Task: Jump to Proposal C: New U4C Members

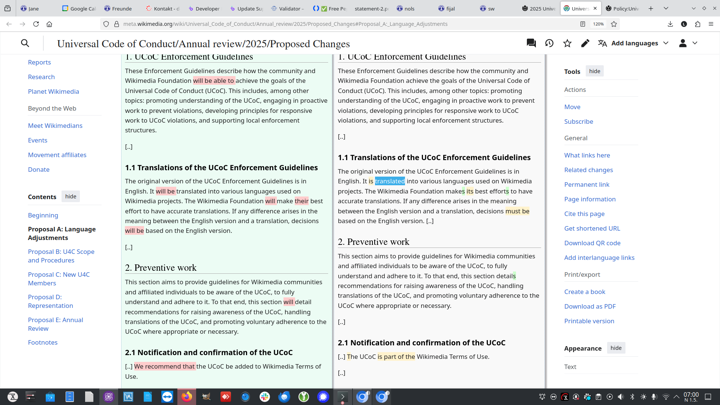Action: click(58, 279)
